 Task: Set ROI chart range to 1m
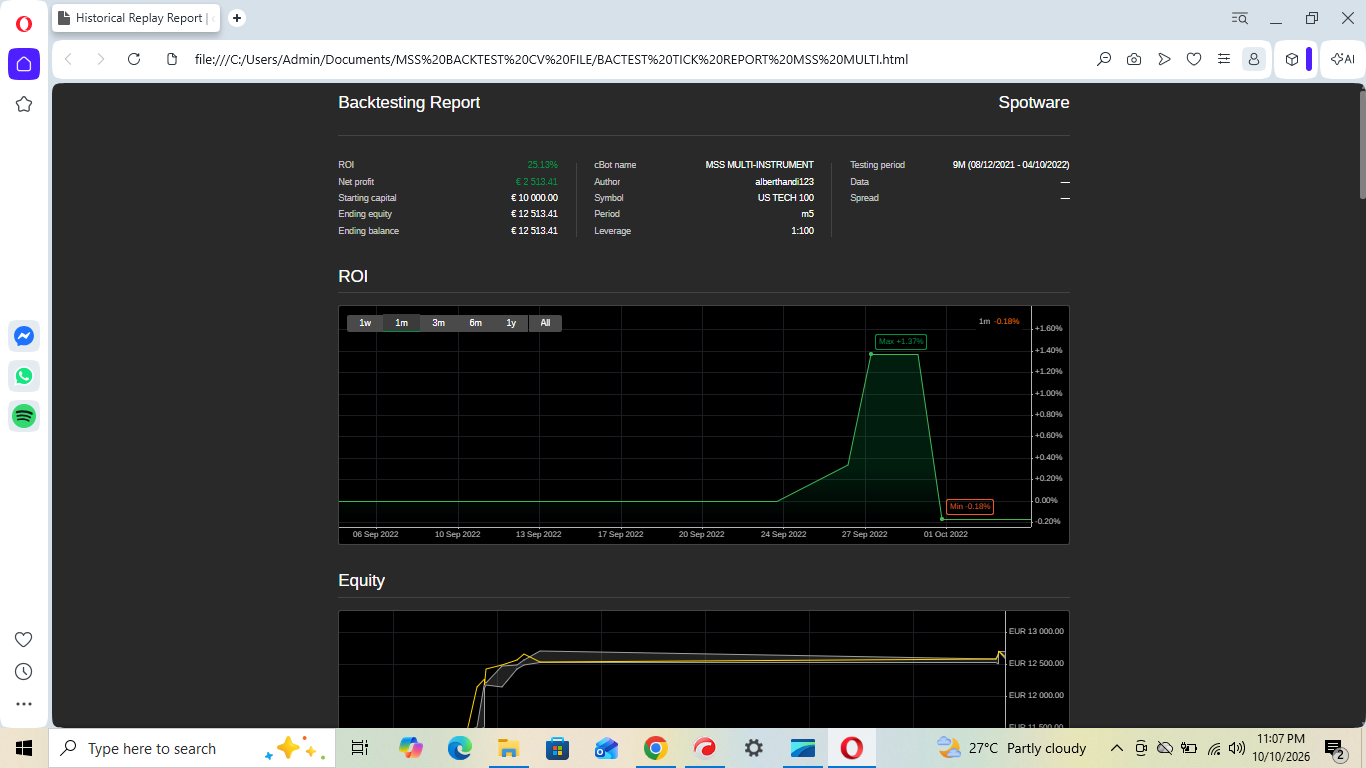pos(401,323)
